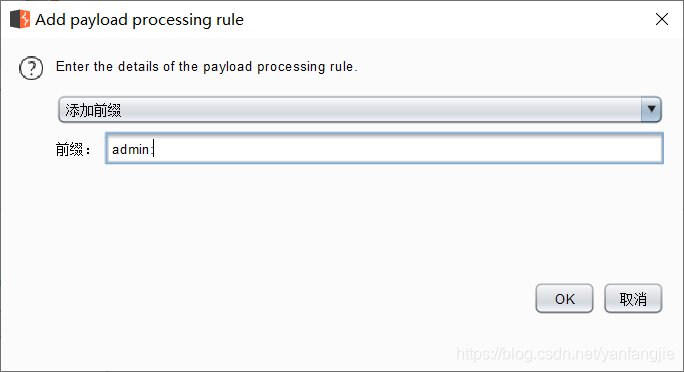Click the 前缀 field label
The width and height of the screenshot is (684, 372).
(x=72, y=150)
